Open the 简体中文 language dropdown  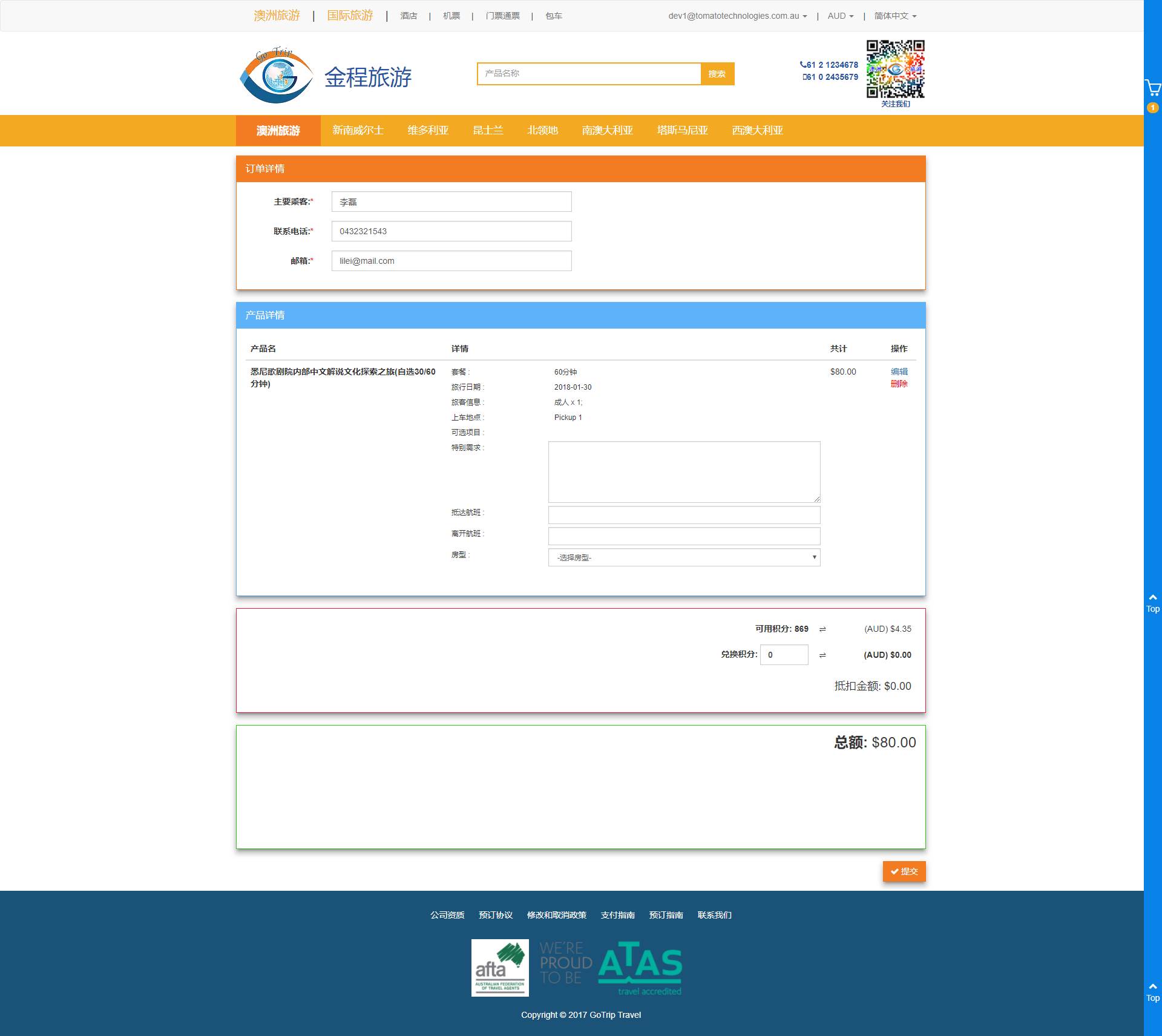pos(894,16)
